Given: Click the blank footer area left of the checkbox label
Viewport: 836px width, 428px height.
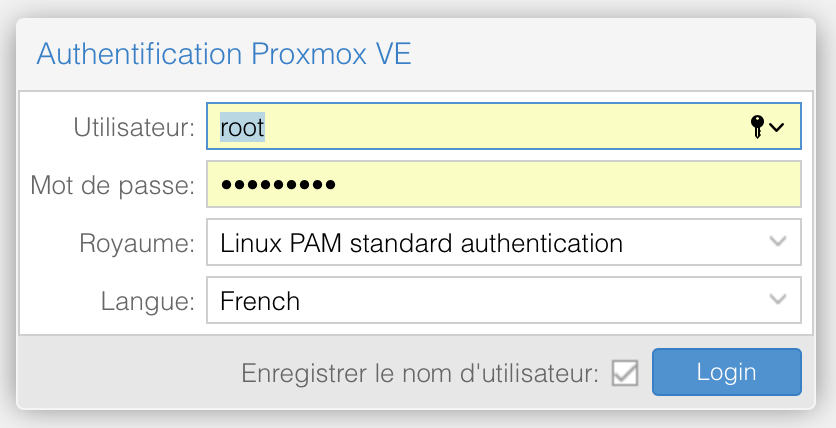Looking at the screenshot, I should point(120,373).
